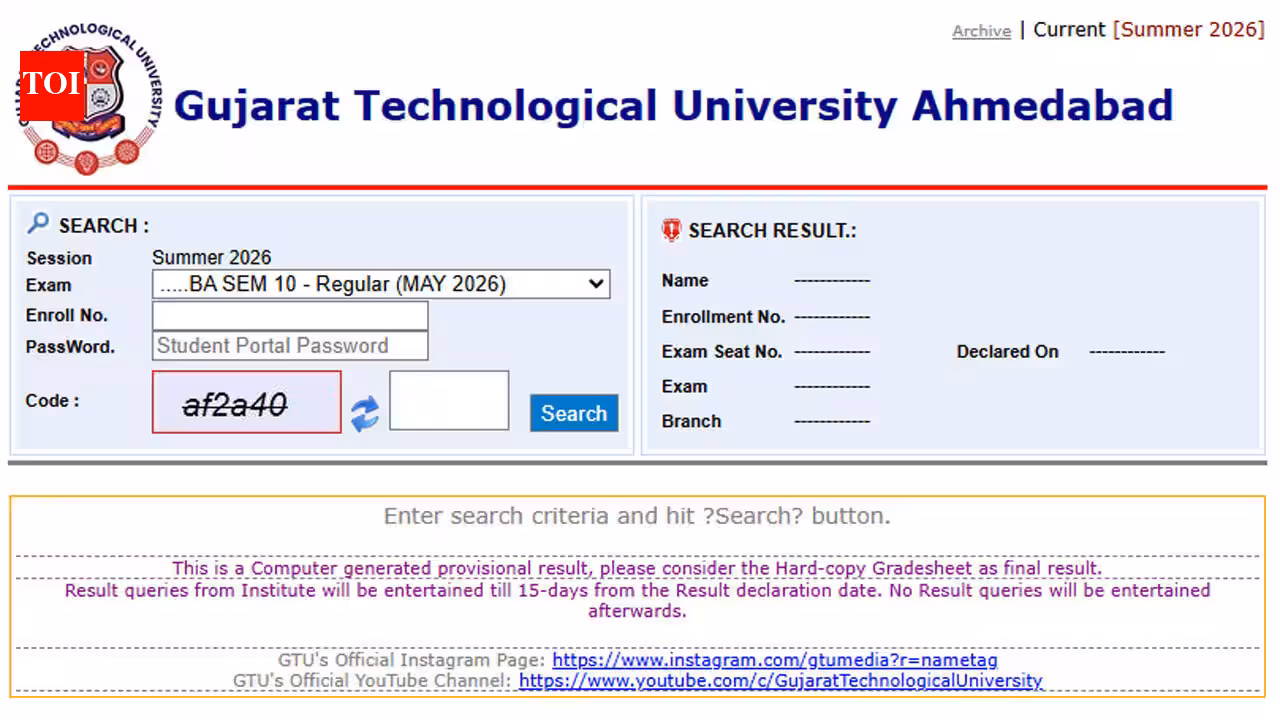This screenshot has height=720, width=1280.
Task: Click the 'Branch' result label
Action: coord(691,422)
